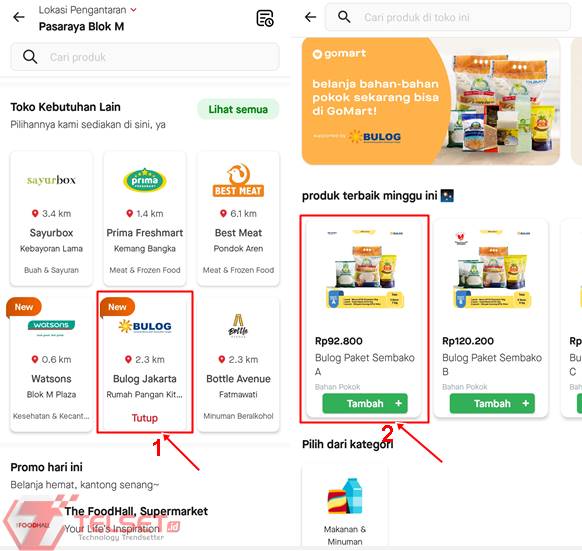Open the Bottle Avenue store
The height and width of the screenshot is (551, 582).
click(238, 365)
